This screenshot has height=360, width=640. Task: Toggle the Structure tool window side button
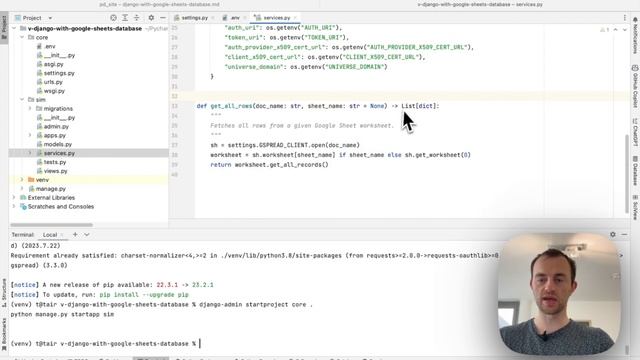[x=4, y=292]
